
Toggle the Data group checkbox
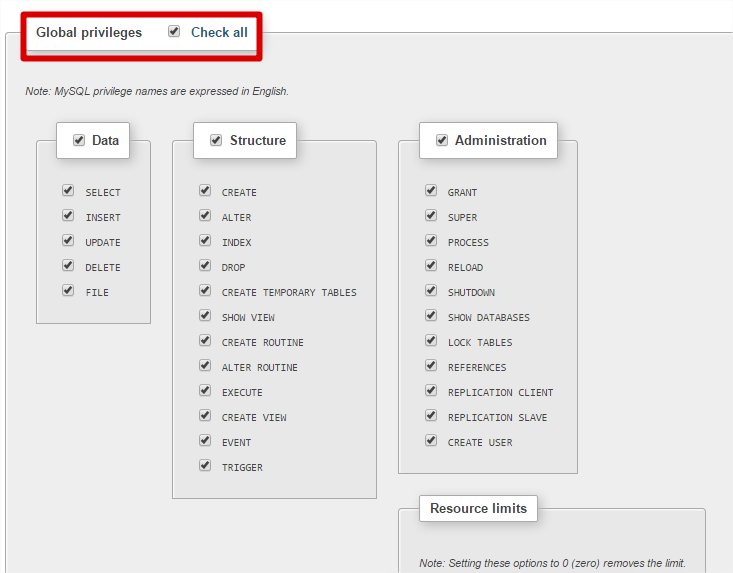79,141
